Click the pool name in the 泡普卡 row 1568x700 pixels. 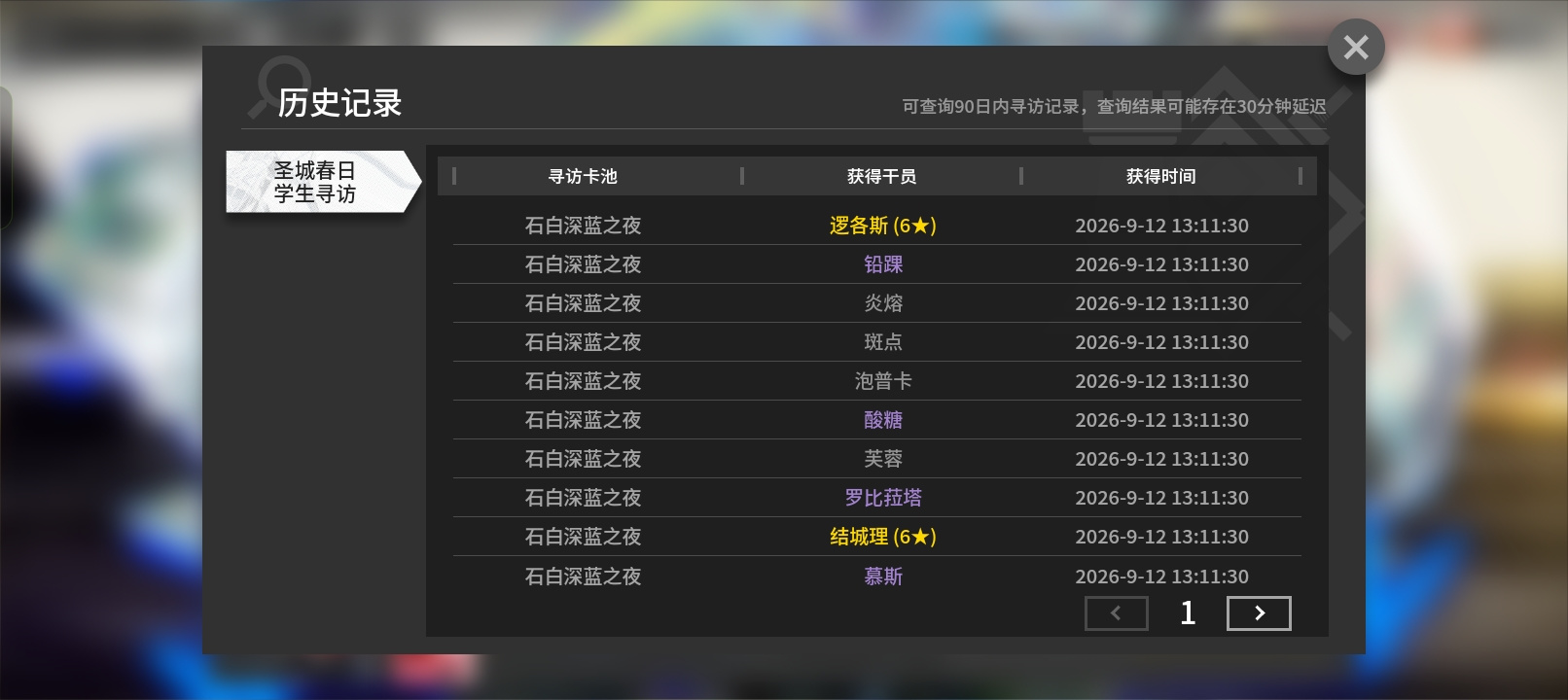coord(584,381)
